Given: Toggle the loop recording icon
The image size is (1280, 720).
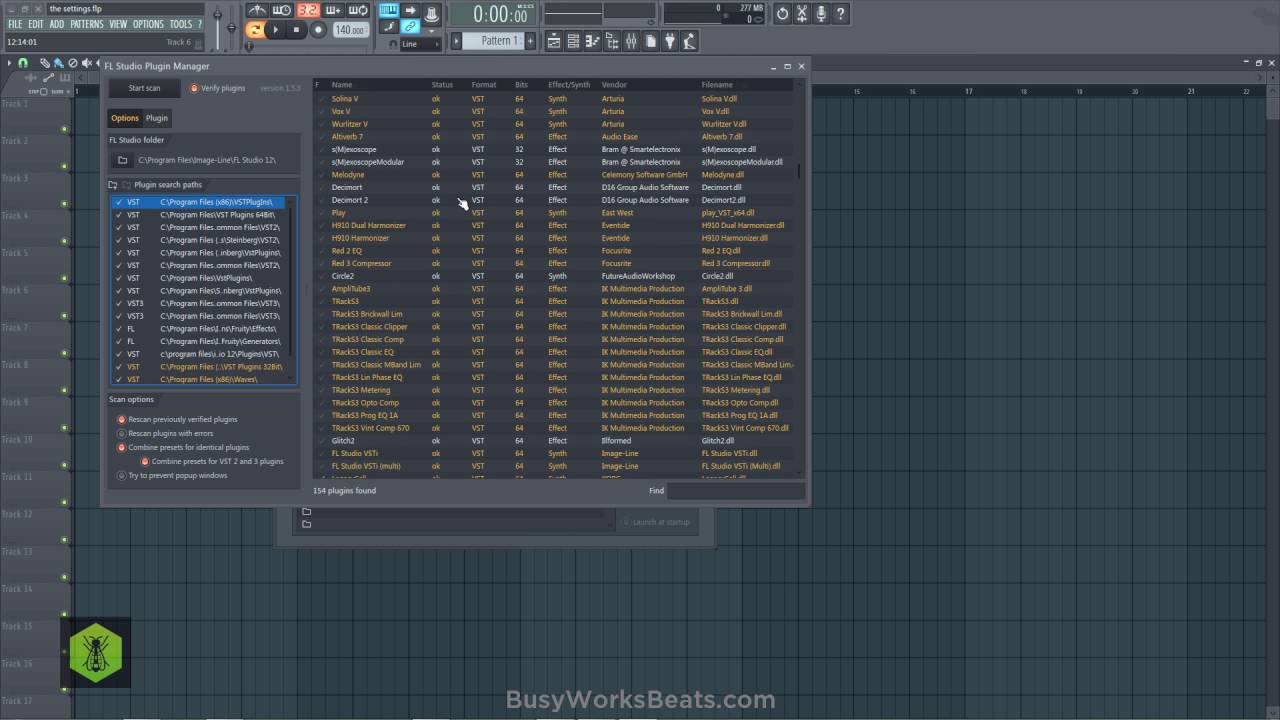Looking at the screenshot, I should pyautogui.click(x=358, y=10).
